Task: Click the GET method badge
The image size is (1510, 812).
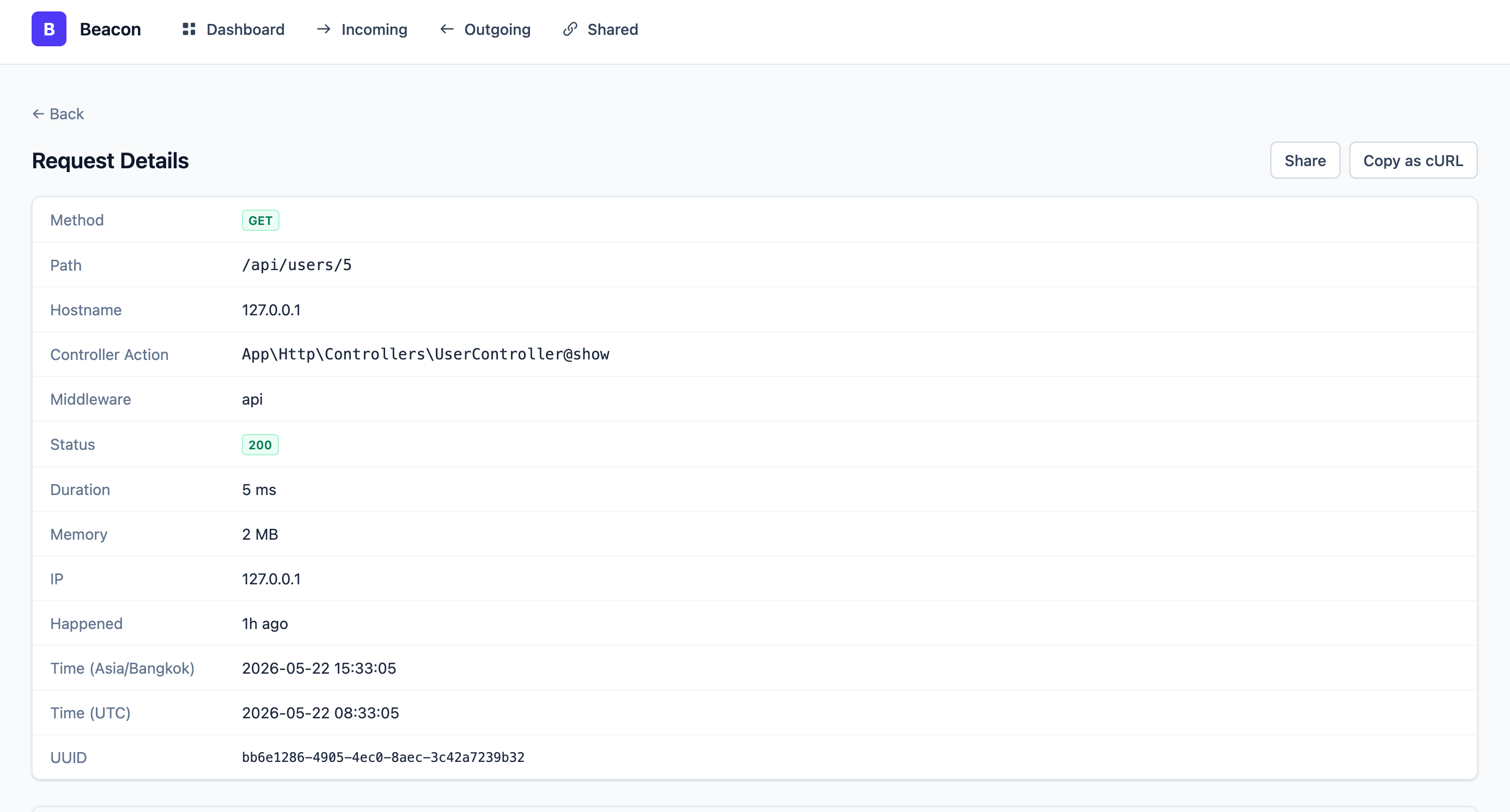Action: [x=260, y=220]
